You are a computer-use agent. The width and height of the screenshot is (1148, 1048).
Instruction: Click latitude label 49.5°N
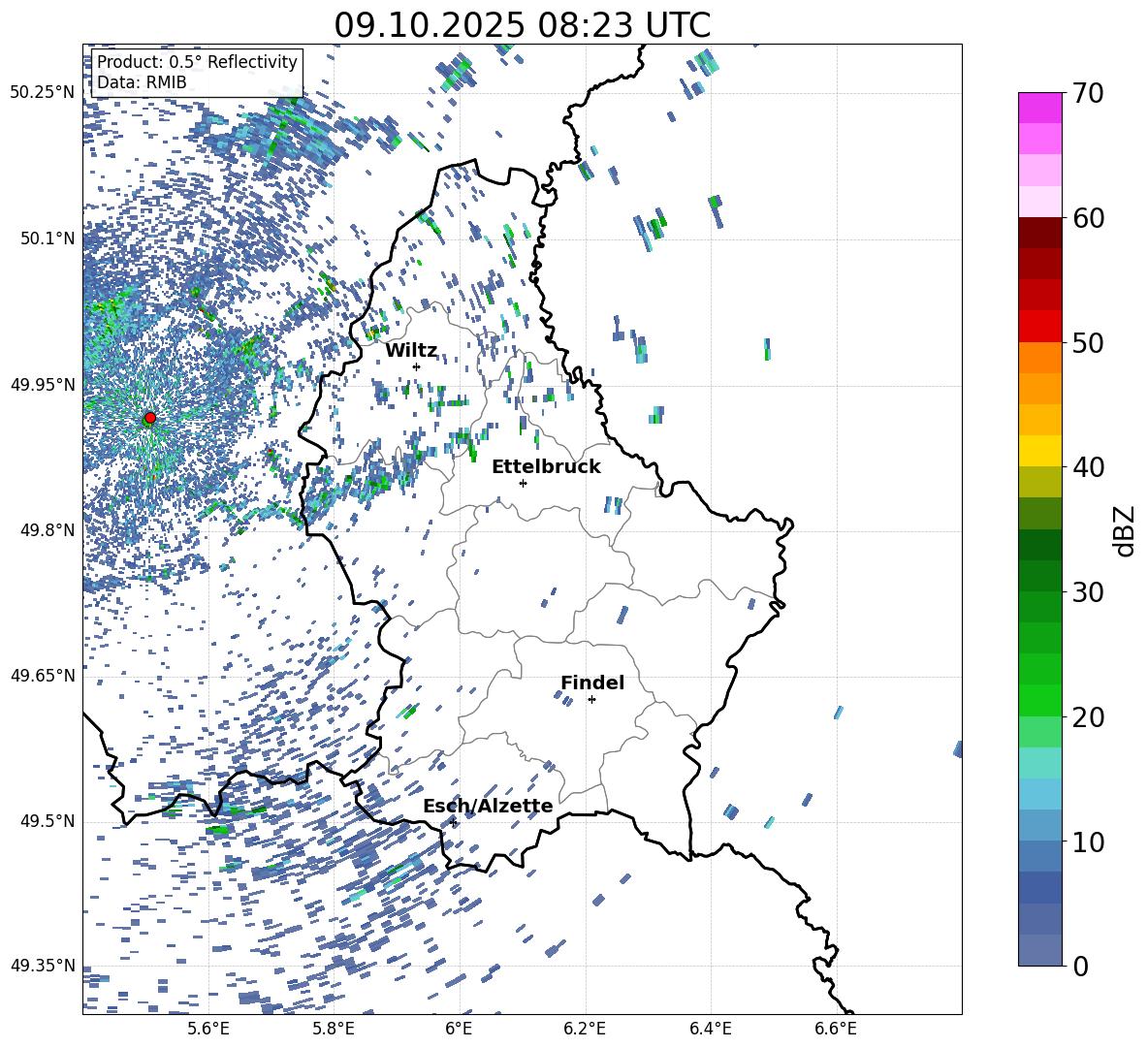(48, 821)
